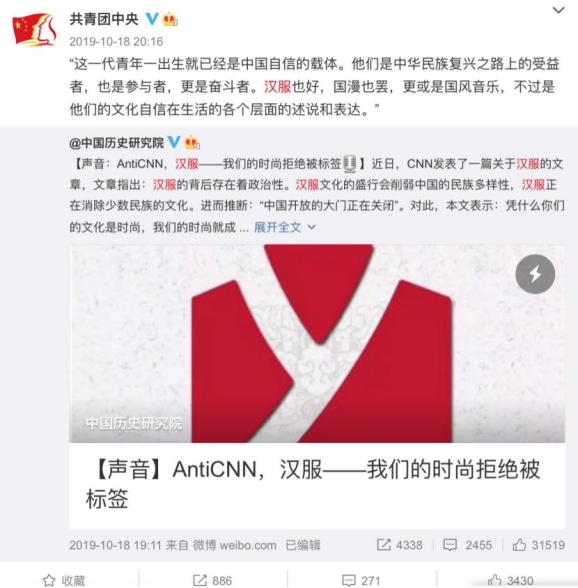Image resolution: width=578 pixels, height=588 pixels.
Task: Click the crown member badge beside 共青团中央
Action: pyautogui.click(x=170, y=19)
